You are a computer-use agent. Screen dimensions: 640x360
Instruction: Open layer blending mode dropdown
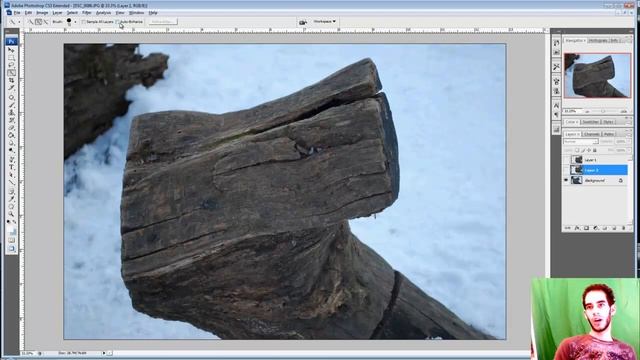(x=581, y=141)
